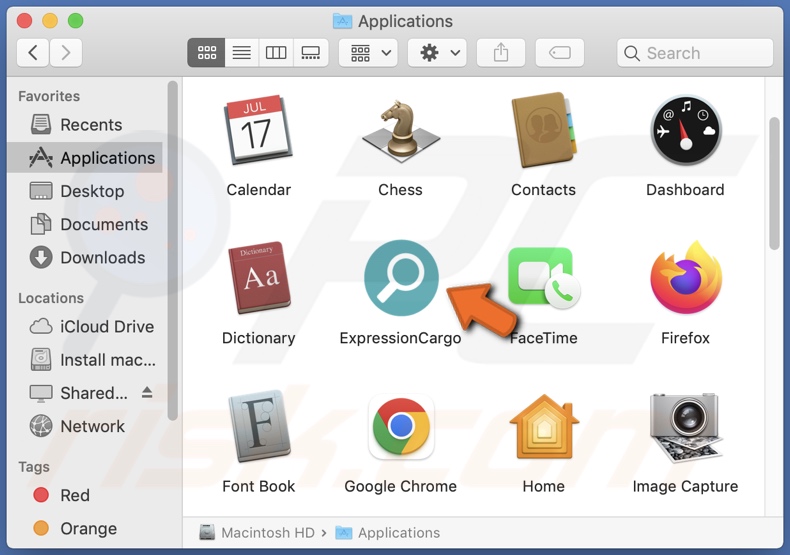Viewport: 790px width, 555px height.
Task: Click the Share toolbar button
Action: click(x=501, y=52)
